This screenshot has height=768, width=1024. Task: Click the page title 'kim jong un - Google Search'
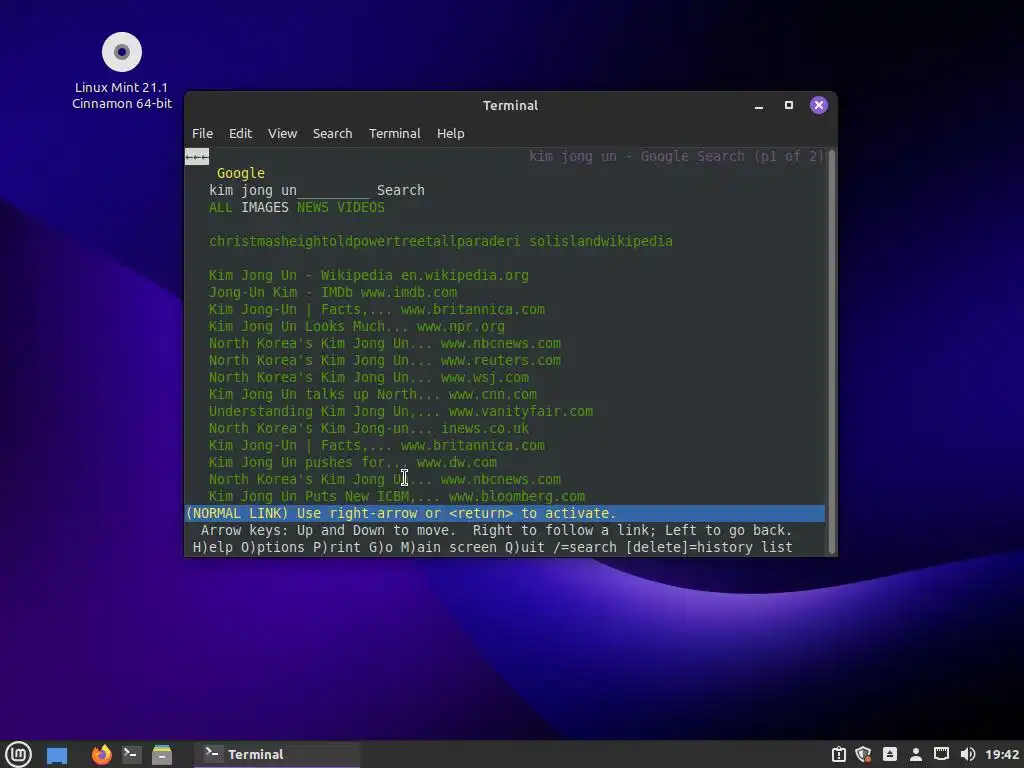tap(676, 156)
